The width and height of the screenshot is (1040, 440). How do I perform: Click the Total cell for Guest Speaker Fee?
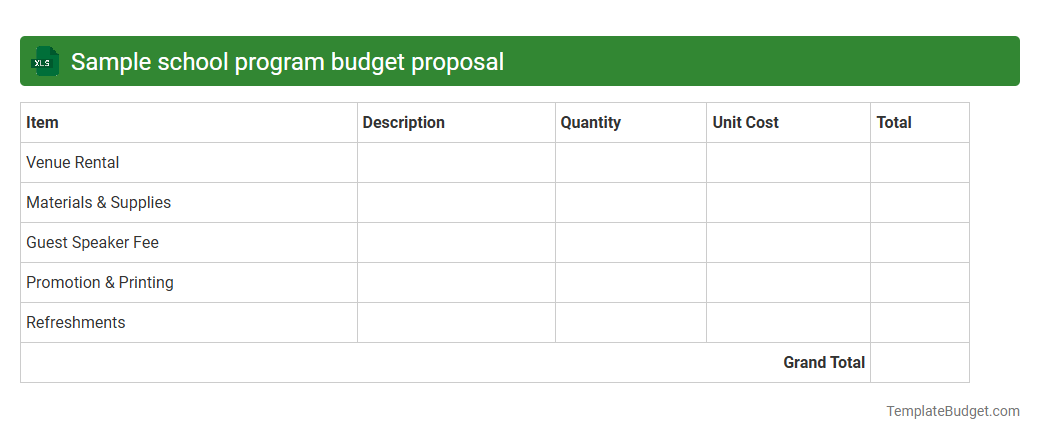click(x=920, y=242)
